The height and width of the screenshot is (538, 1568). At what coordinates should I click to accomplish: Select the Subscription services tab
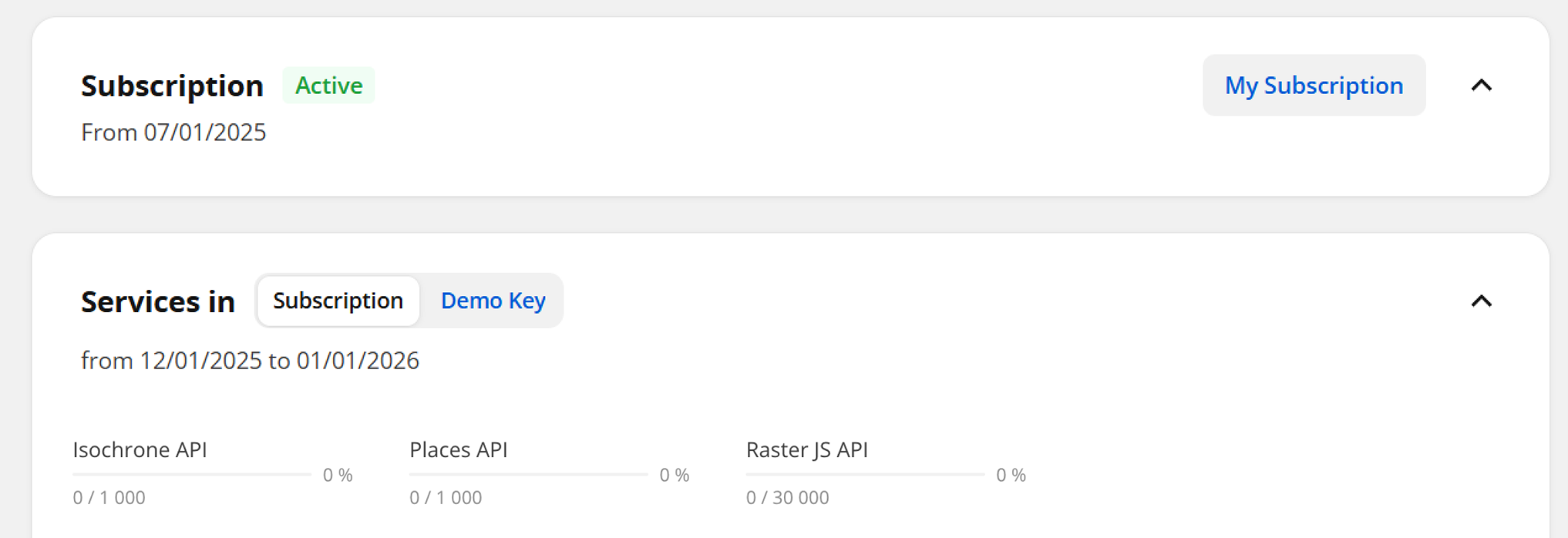click(338, 301)
